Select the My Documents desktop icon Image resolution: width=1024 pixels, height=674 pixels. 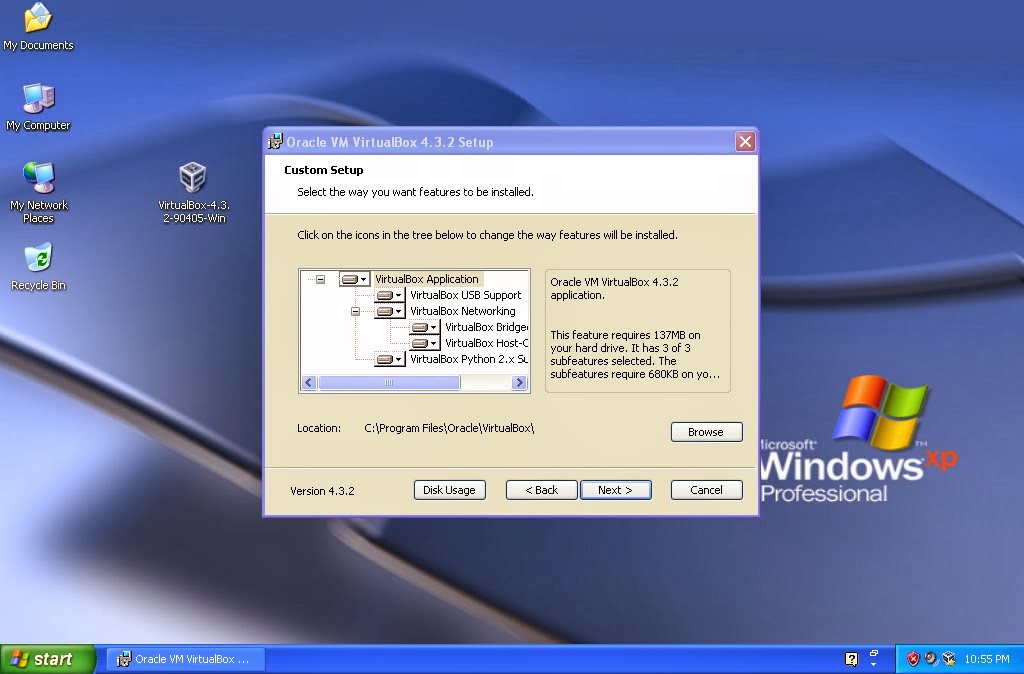(x=38, y=26)
